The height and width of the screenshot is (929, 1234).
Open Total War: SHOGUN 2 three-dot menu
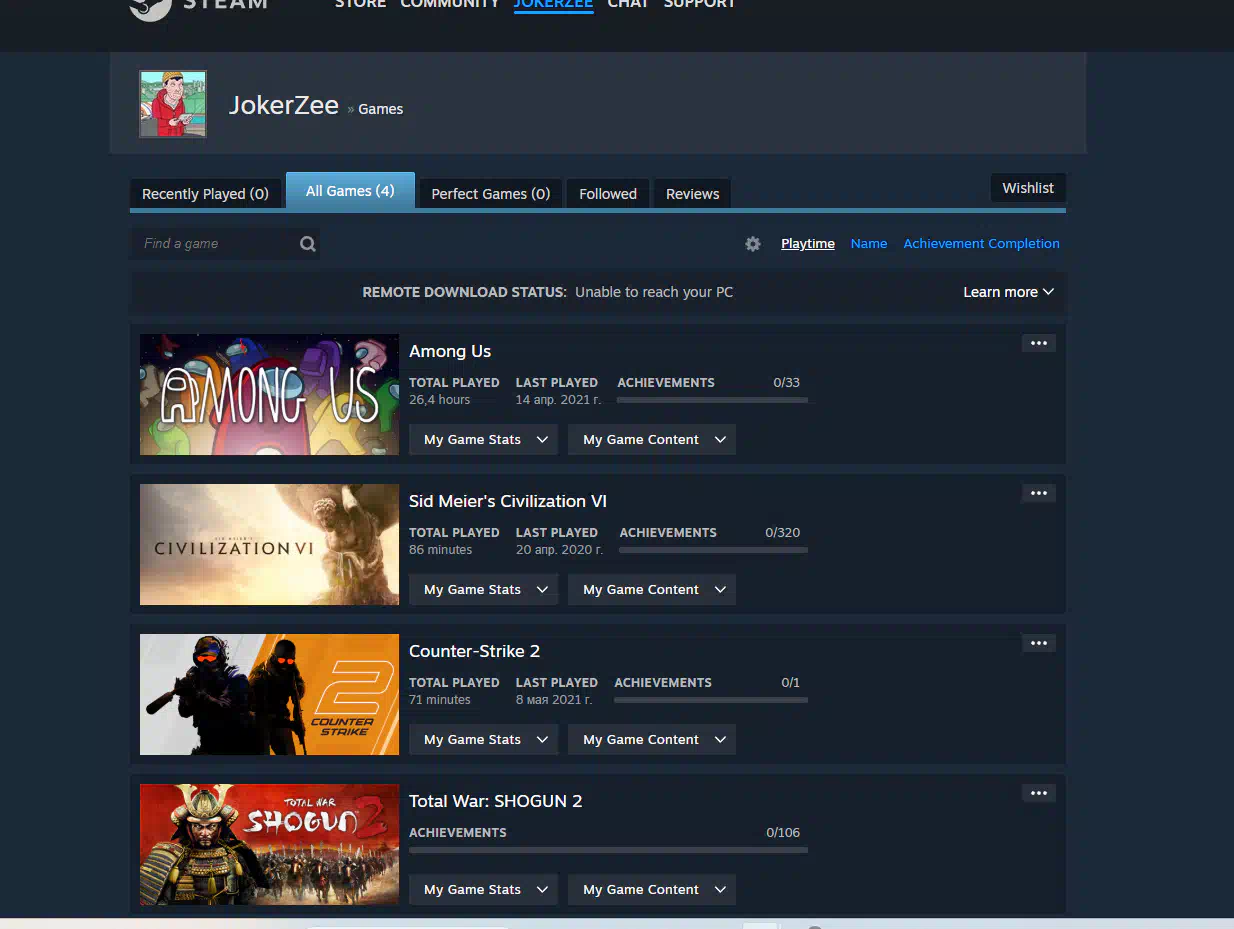1038,793
